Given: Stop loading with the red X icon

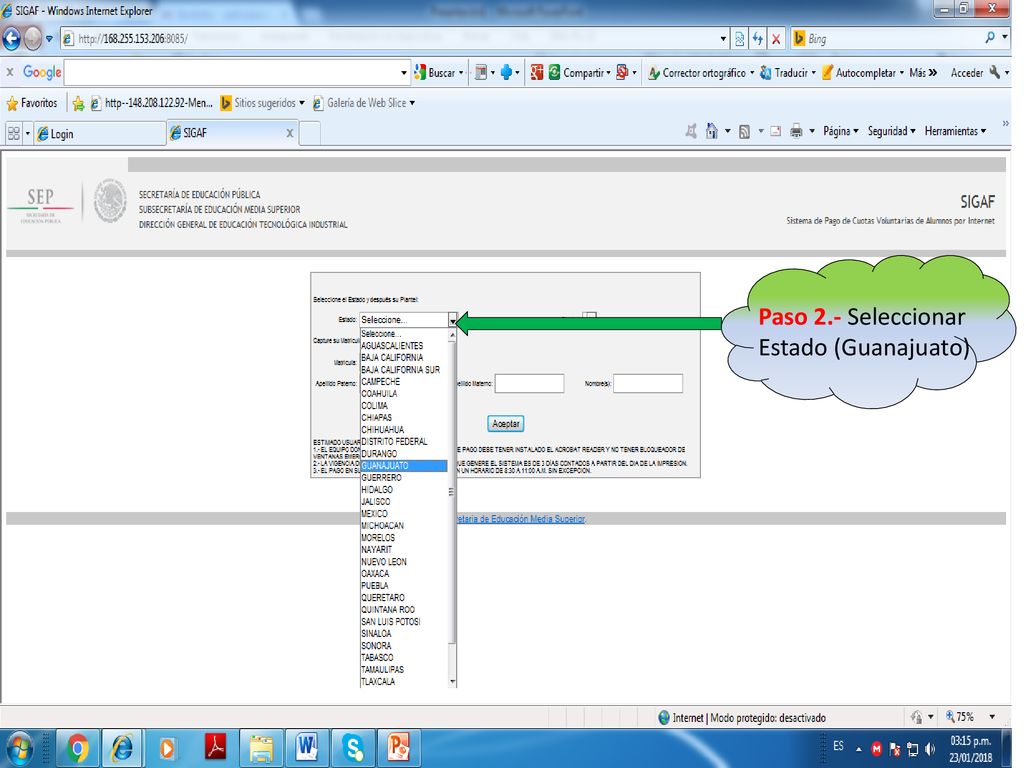Looking at the screenshot, I should 776,39.
